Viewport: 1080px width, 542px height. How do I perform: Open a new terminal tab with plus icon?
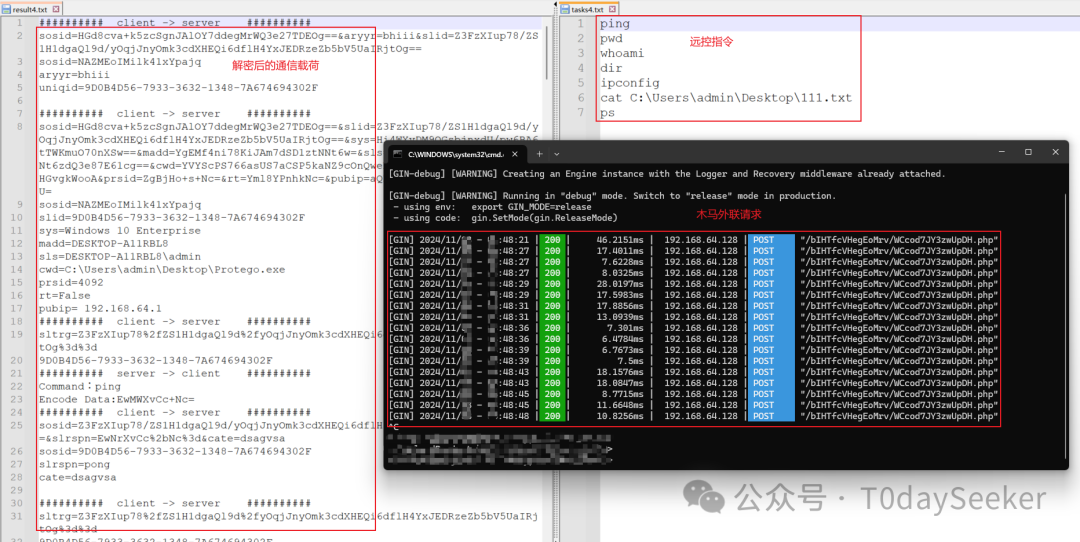coord(541,154)
